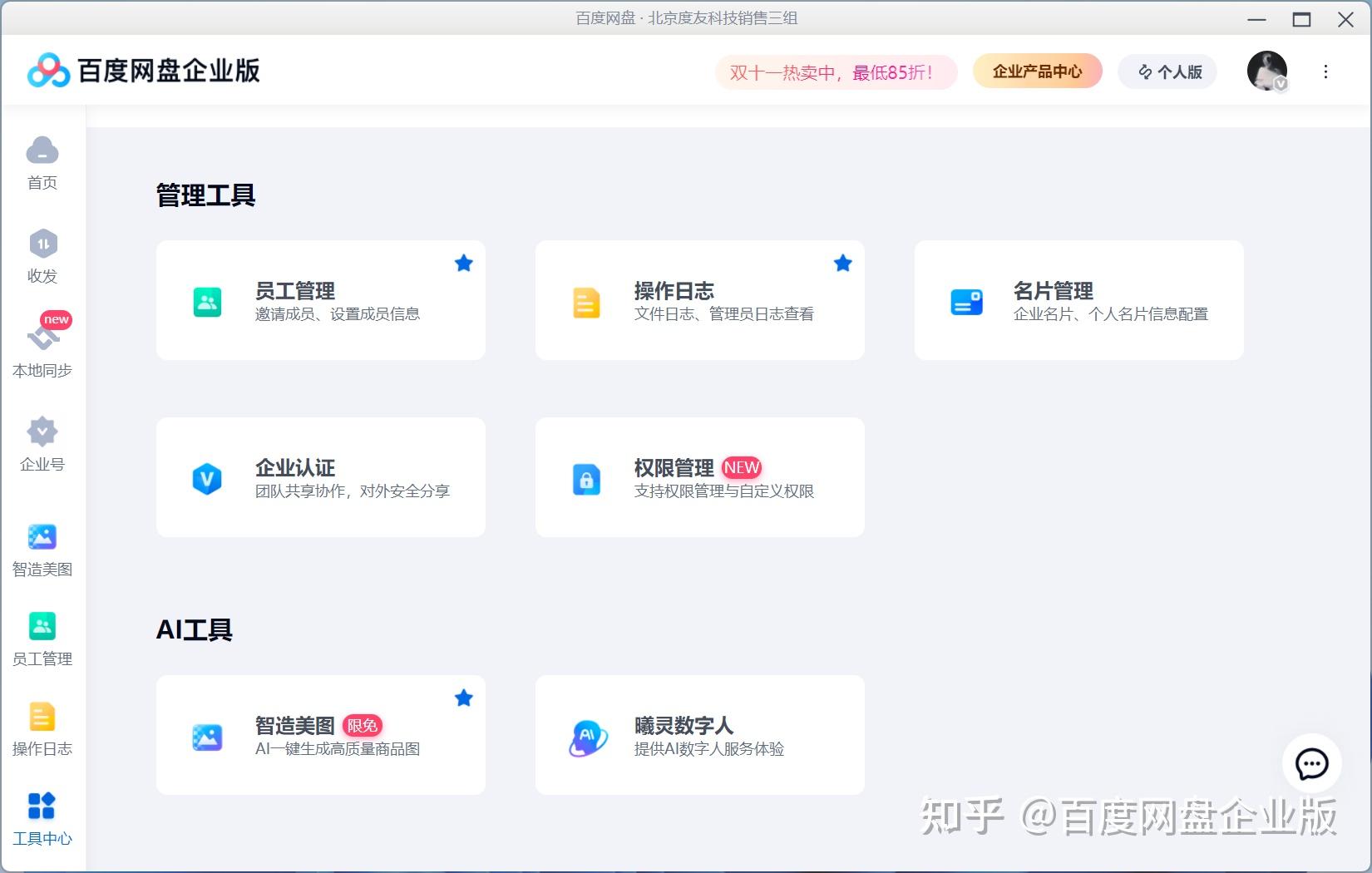
Task: Maximize the window
Action: point(1301,19)
